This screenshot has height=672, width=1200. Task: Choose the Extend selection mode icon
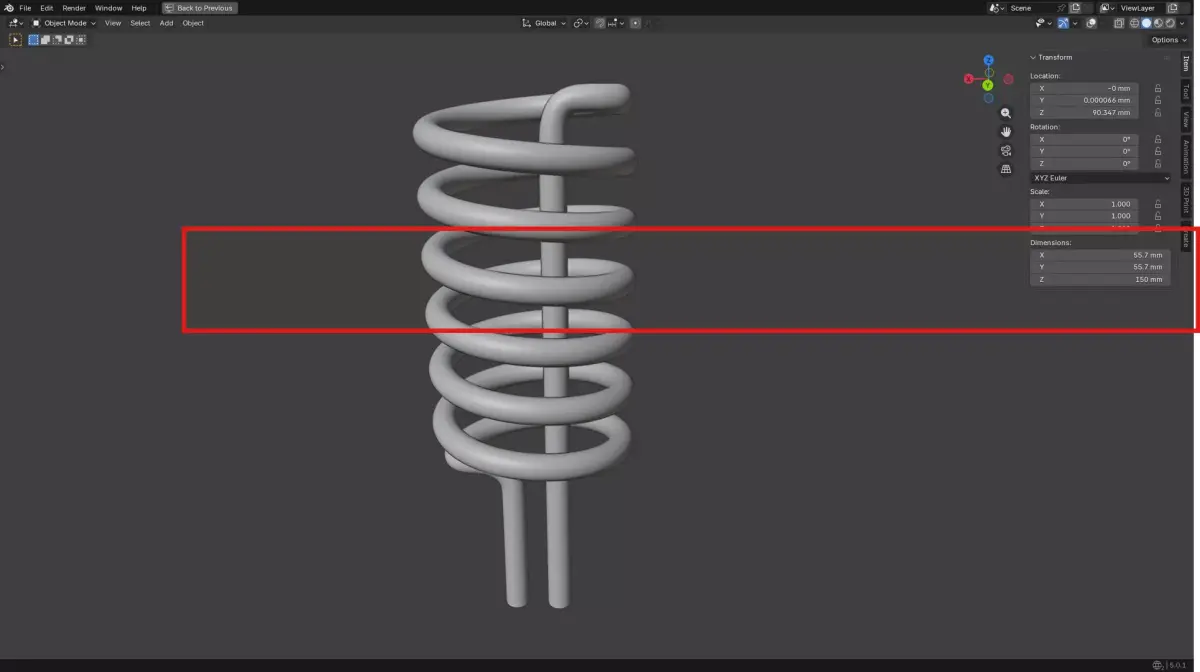[x=45, y=40]
